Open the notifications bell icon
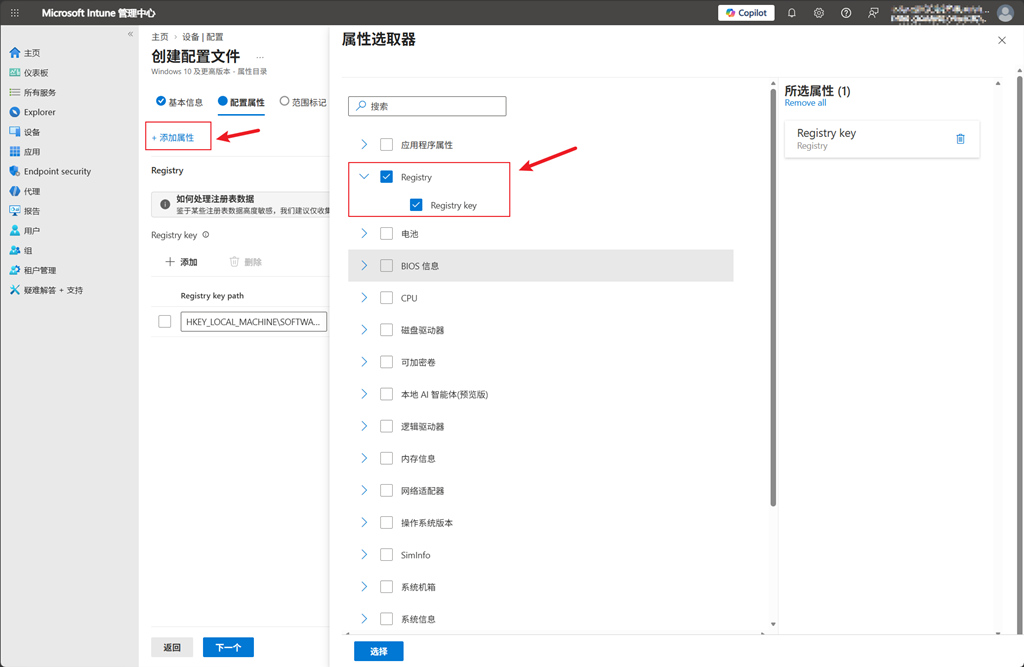The height and width of the screenshot is (667, 1024). point(792,12)
